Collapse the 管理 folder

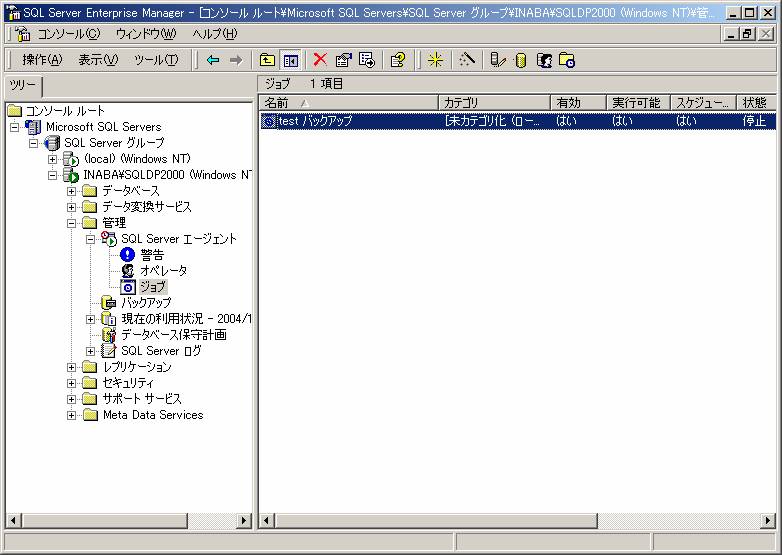(x=71, y=223)
